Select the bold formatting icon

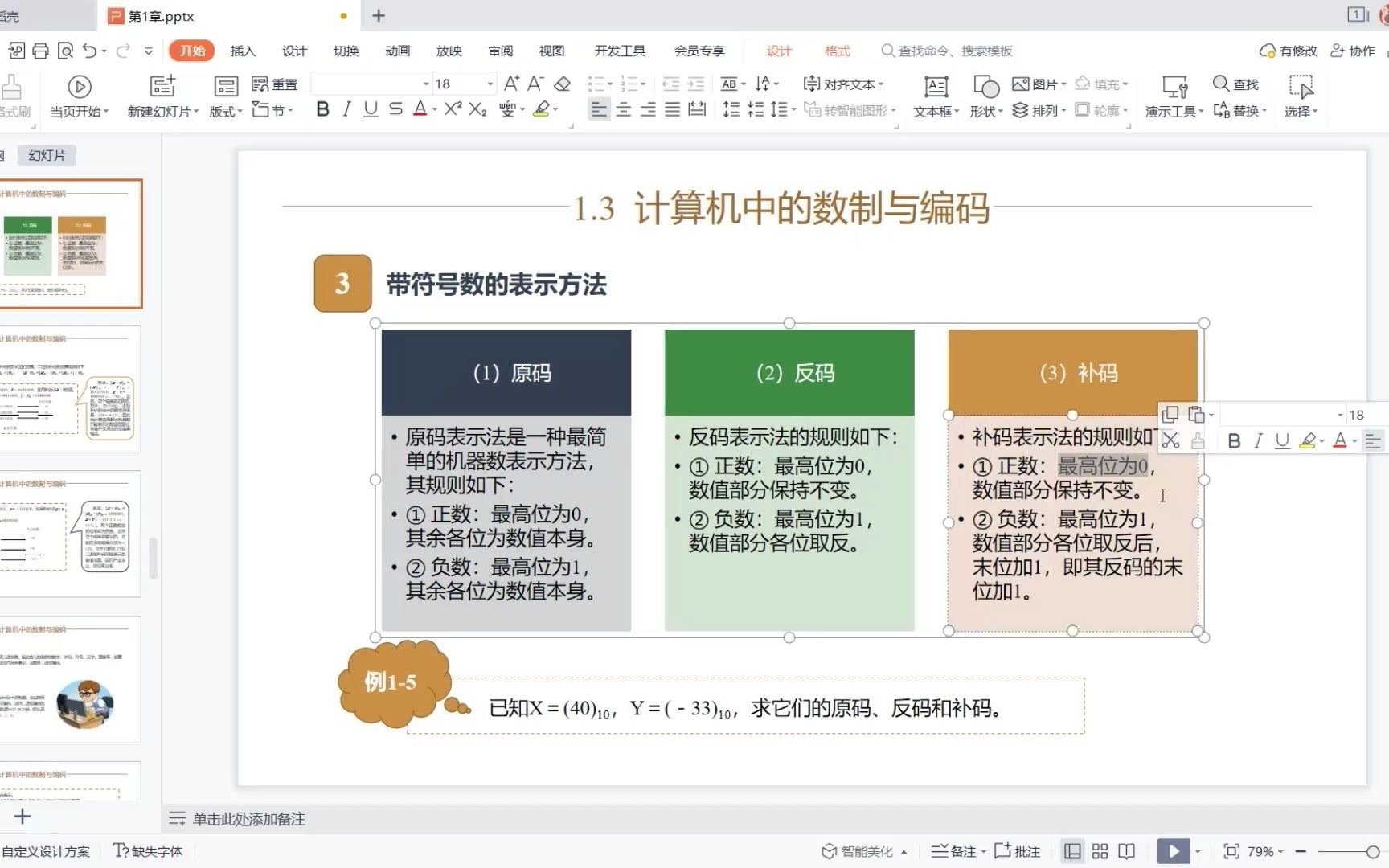click(322, 110)
